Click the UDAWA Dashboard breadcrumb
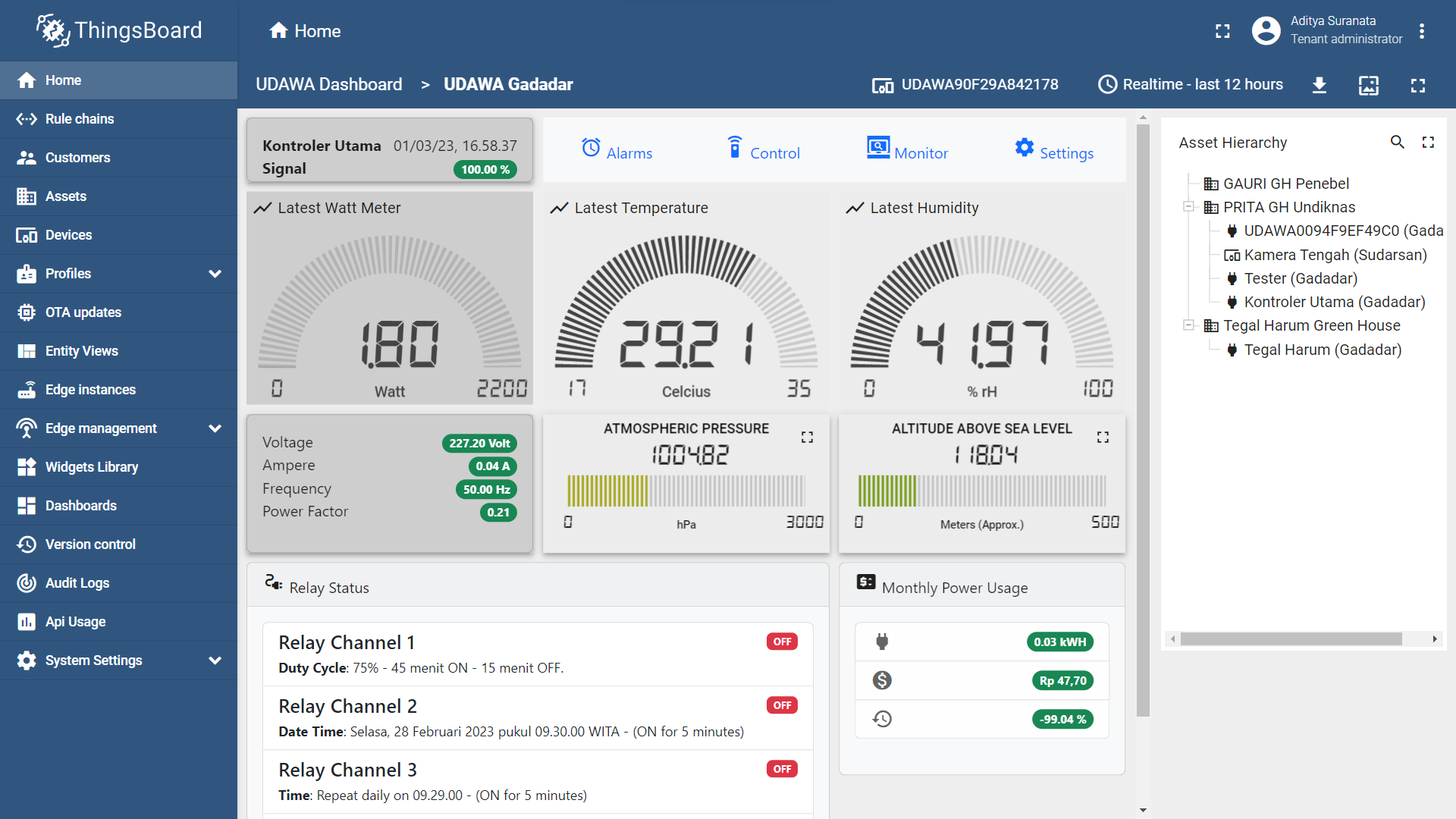 [x=329, y=84]
